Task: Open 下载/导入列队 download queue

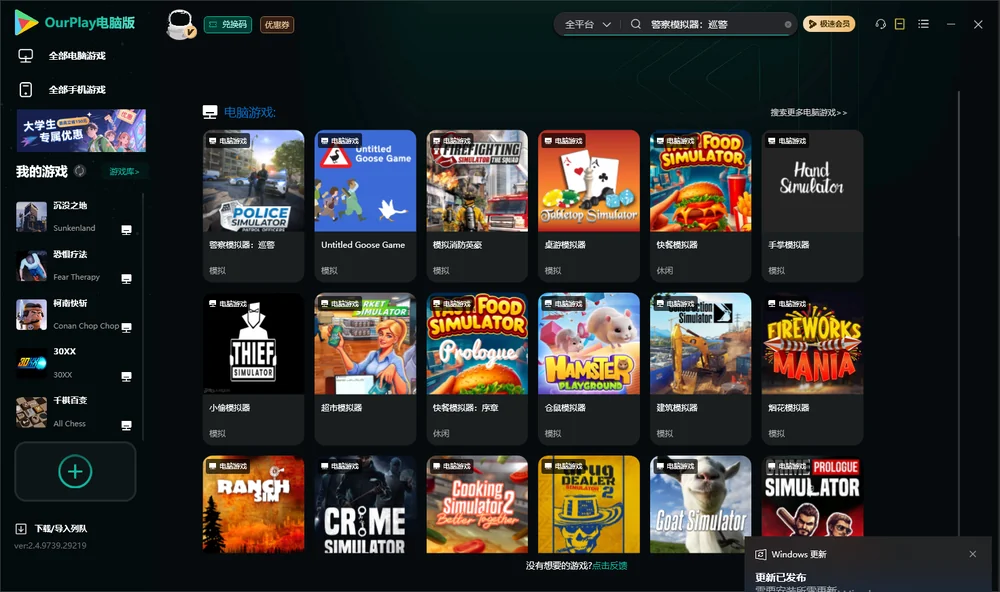Action: click(x=61, y=528)
